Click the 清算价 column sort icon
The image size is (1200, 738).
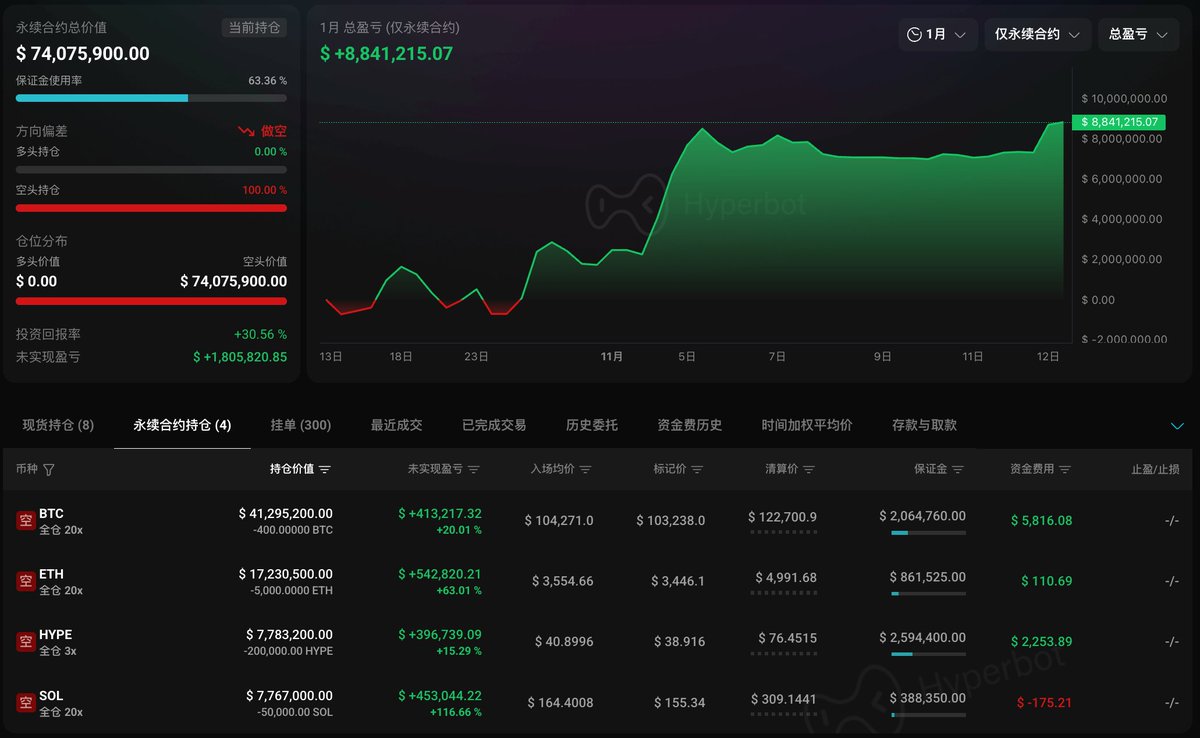tap(809, 470)
